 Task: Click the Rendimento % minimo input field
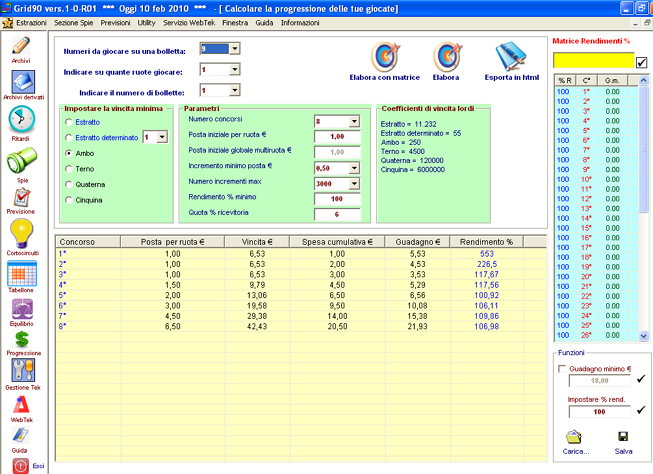[337, 199]
